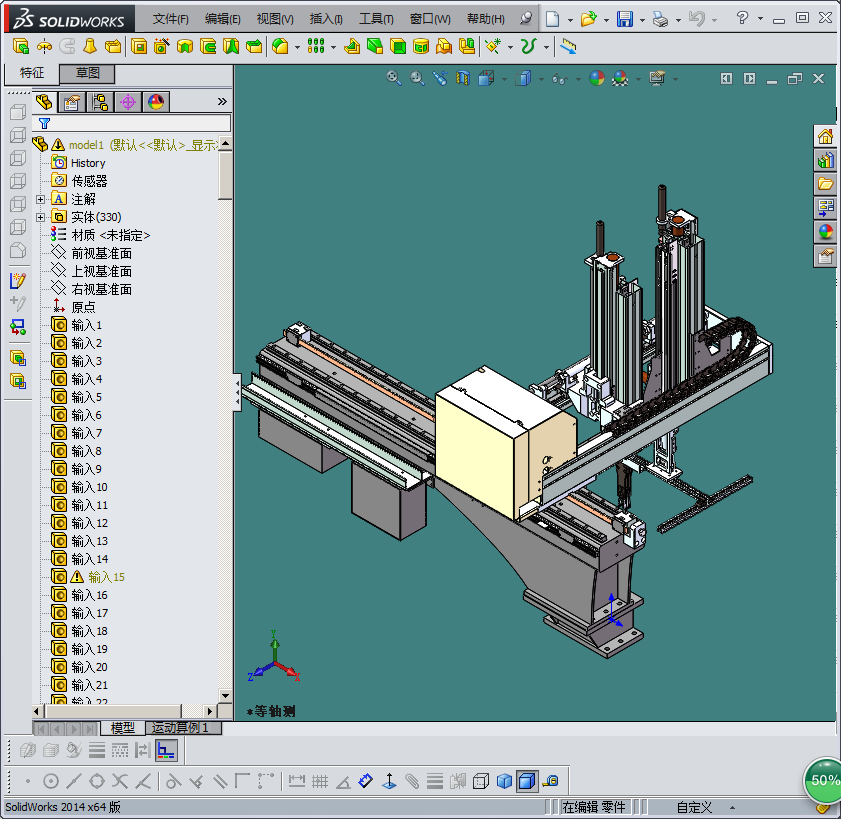Switch to the PropertyManager tab icon
841x819 pixels.
pos(72,101)
